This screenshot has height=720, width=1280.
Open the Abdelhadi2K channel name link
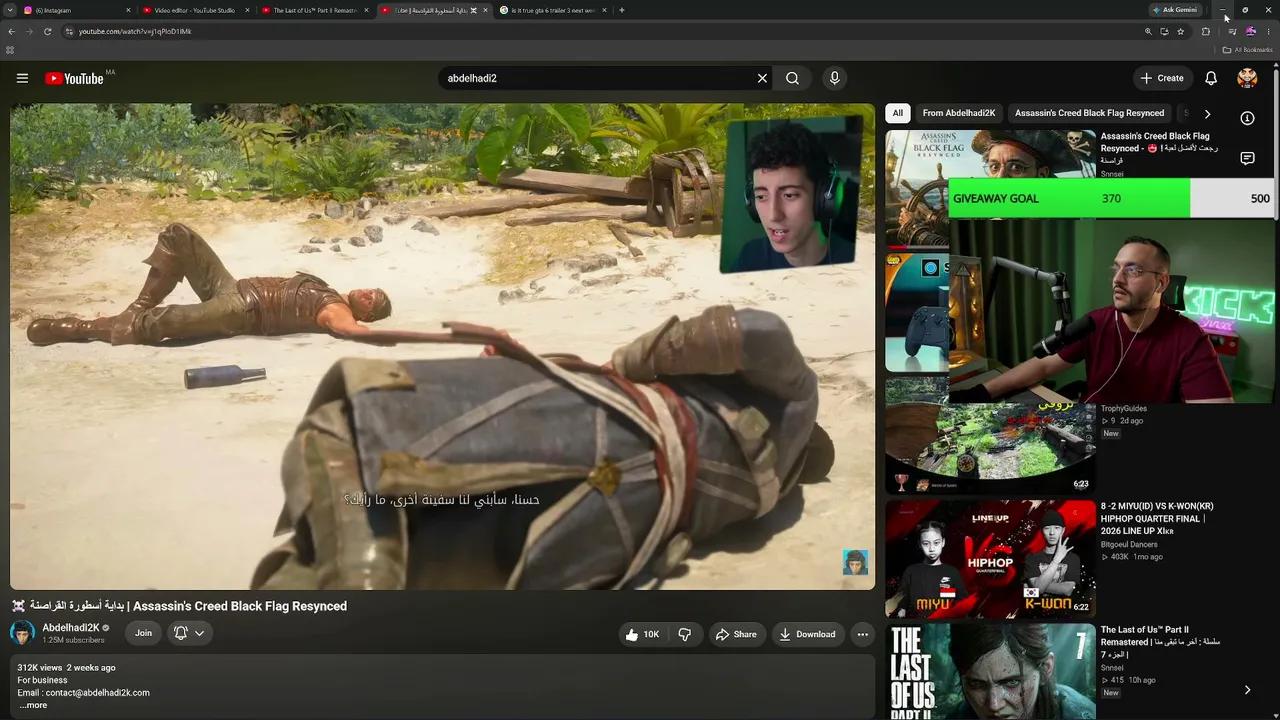coord(70,628)
